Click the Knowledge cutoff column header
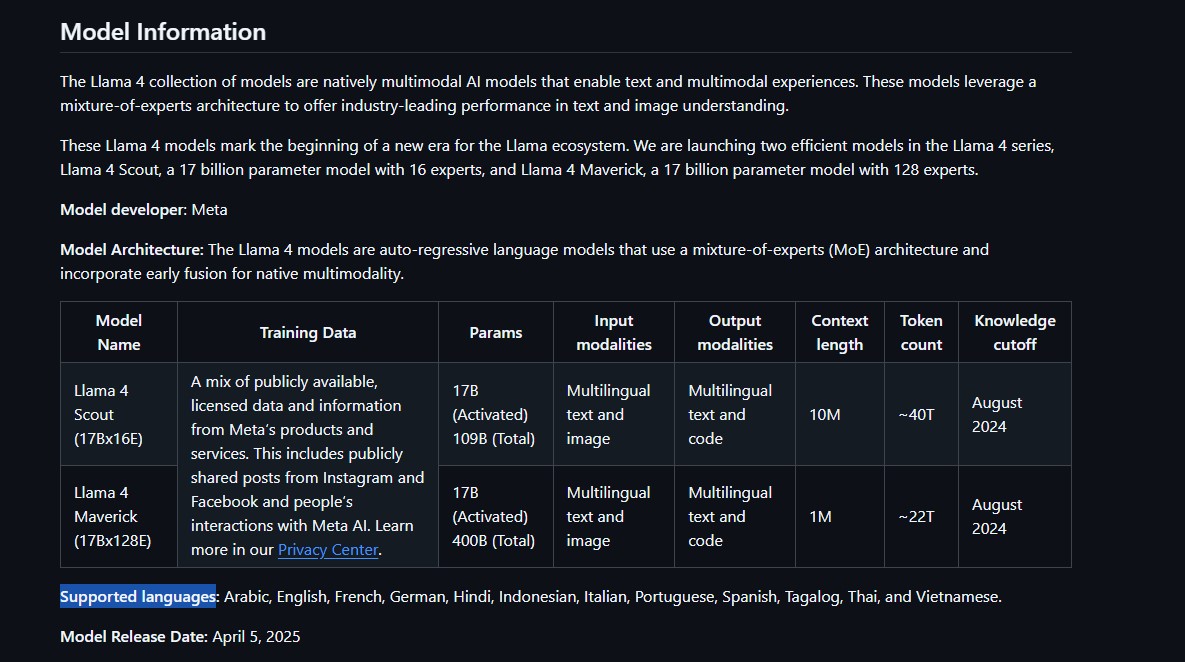The height and width of the screenshot is (662, 1185). coord(1015,333)
